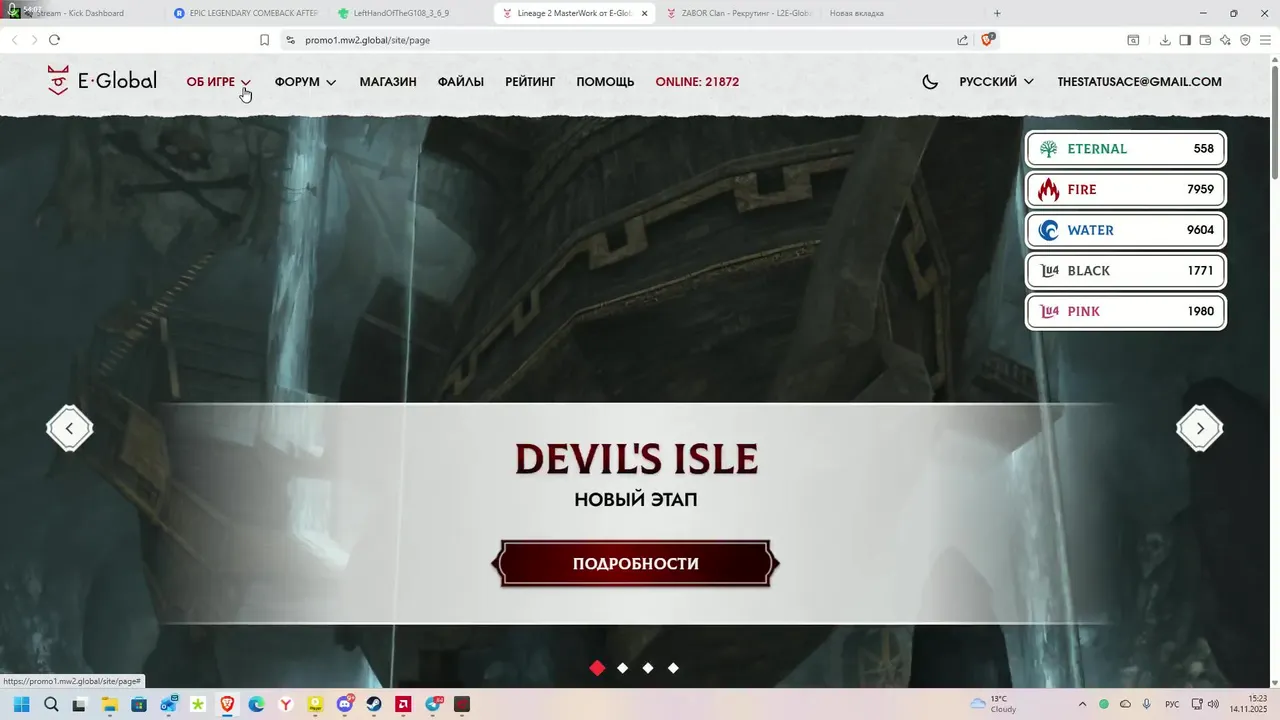Screen dimensions: 1280x720
Task: Switch to ZABOR Clan tab
Action: point(737,13)
